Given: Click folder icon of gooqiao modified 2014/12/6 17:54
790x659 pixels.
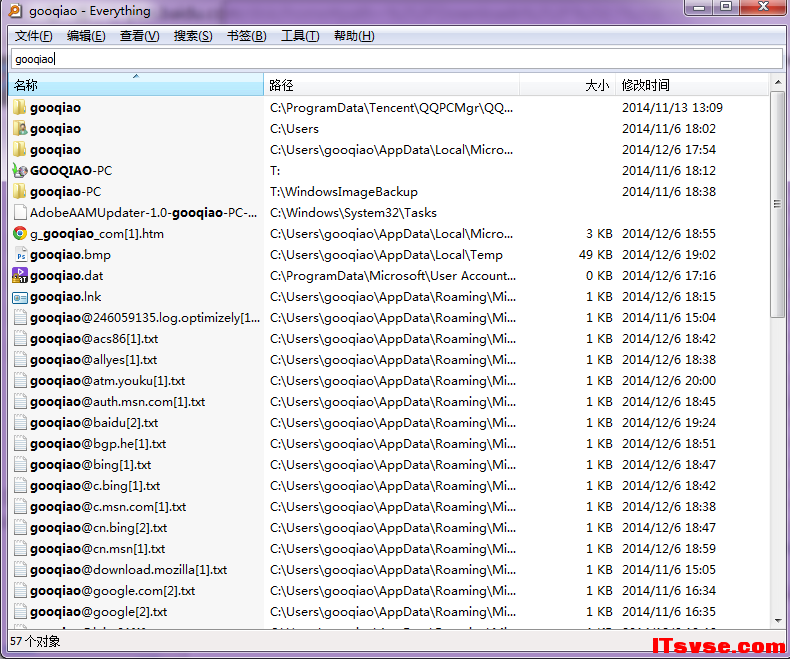Looking at the screenshot, I should (x=20, y=150).
